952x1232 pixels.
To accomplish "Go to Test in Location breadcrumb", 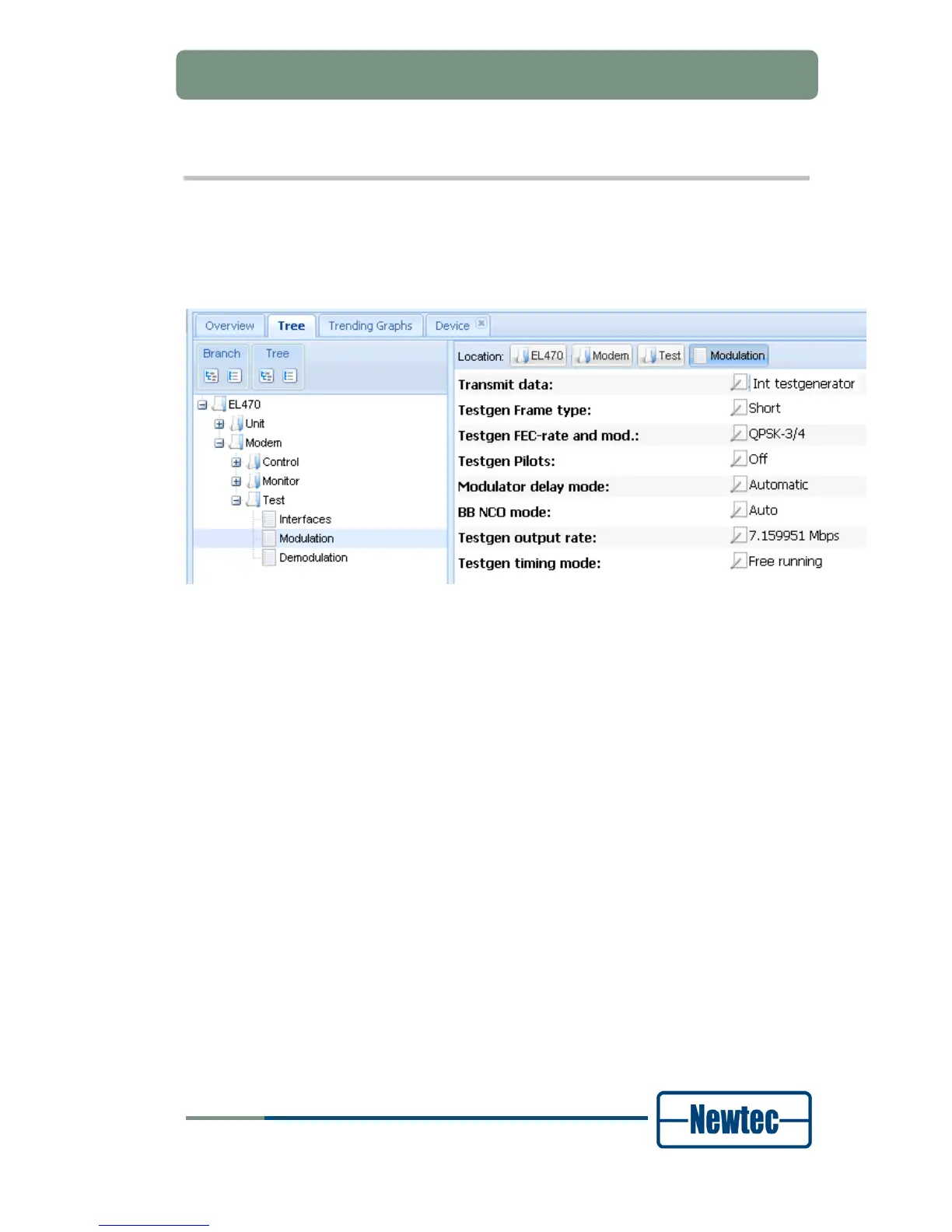I will point(661,355).
